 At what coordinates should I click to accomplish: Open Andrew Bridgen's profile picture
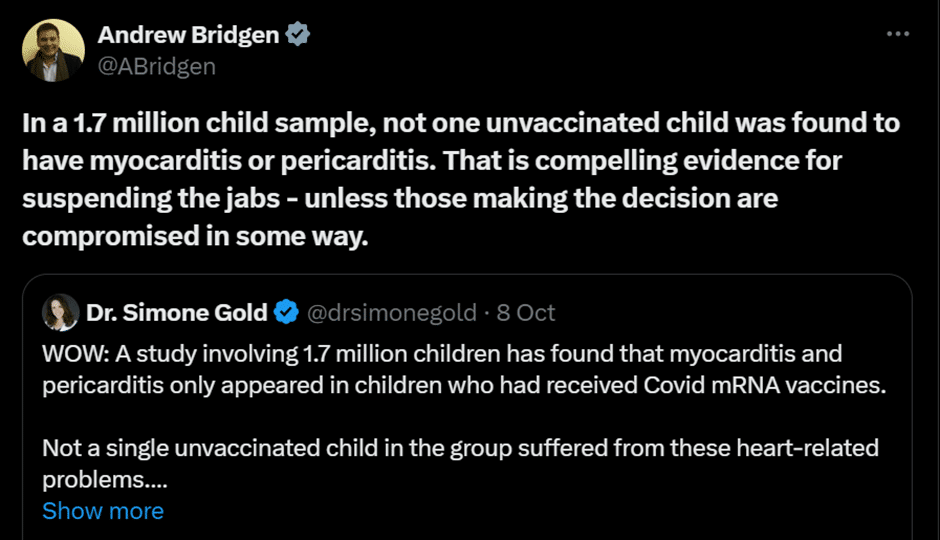[x=53, y=50]
